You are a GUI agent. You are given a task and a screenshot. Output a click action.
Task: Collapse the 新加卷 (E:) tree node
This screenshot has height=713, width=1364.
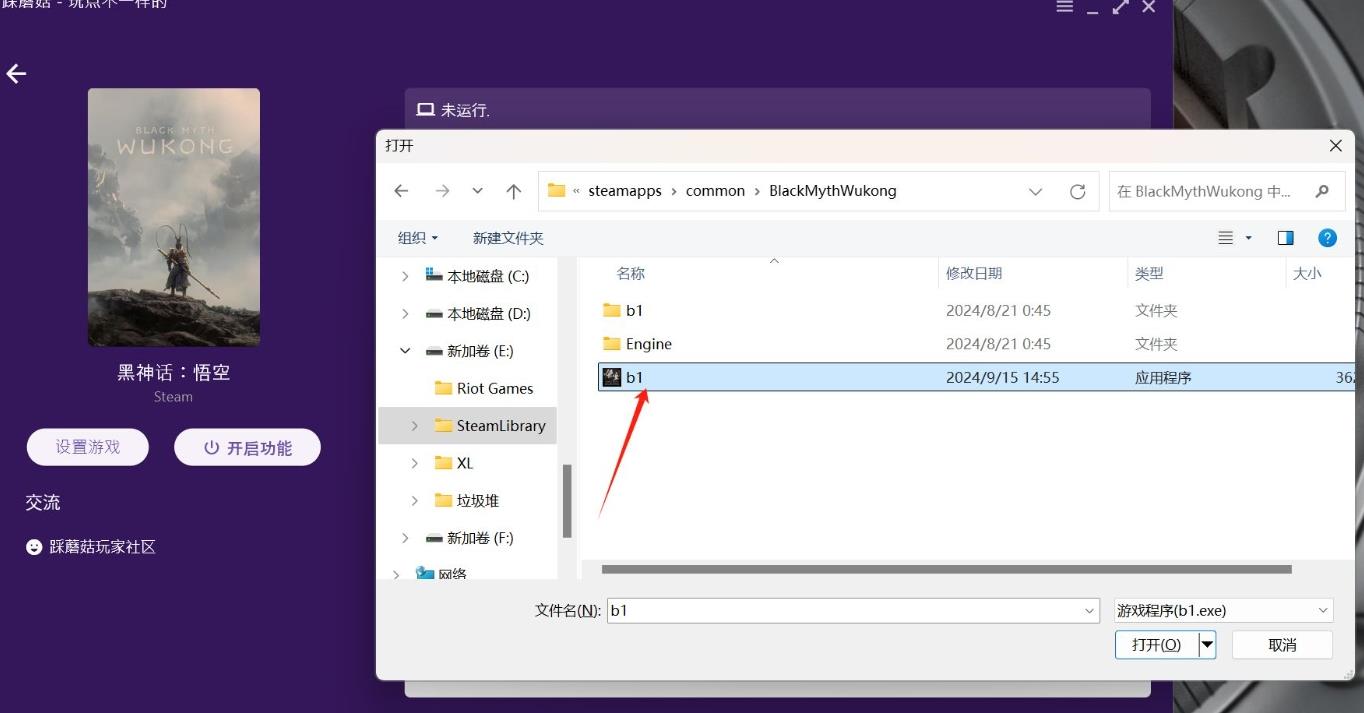[x=405, y=351]
